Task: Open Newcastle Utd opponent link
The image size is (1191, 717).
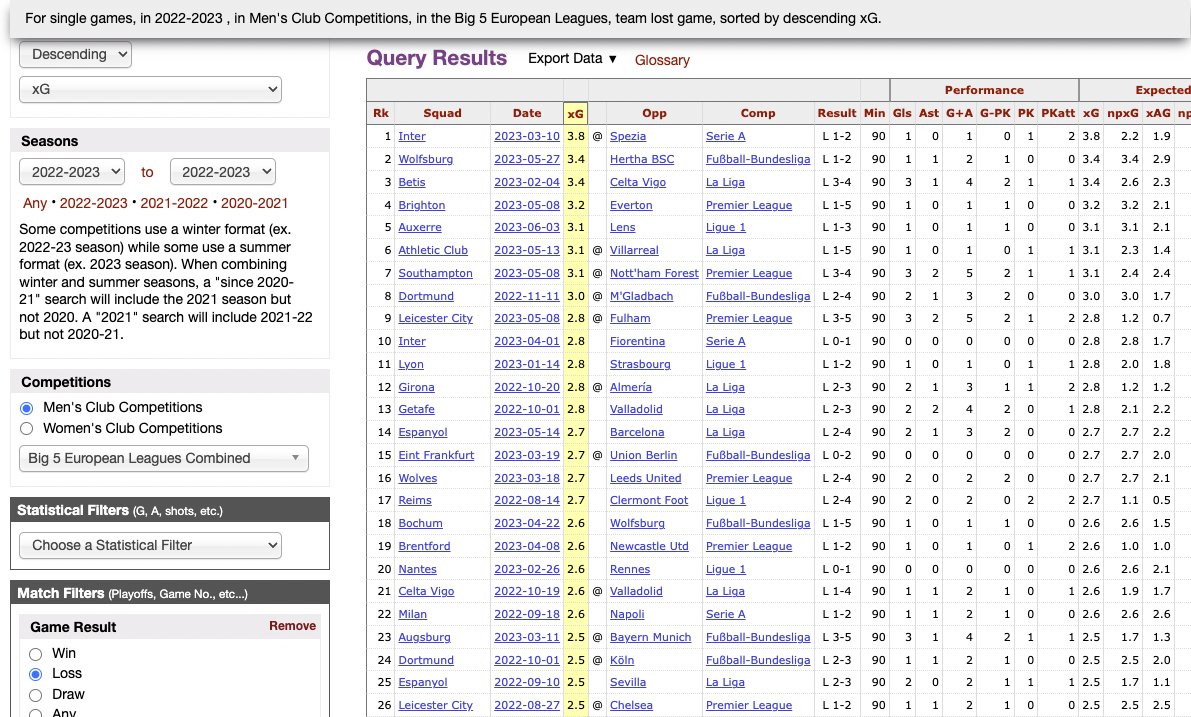Action: [649, 546]
